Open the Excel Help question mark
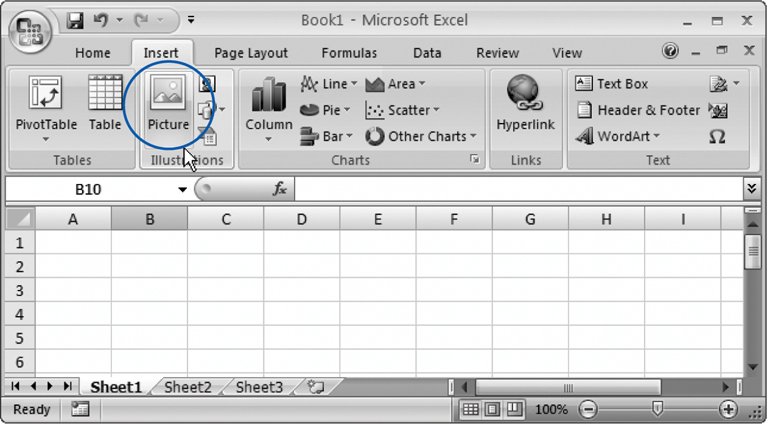The width and height of the screenshot is (768, 424). pyautogui.click(x=670, y=52)
